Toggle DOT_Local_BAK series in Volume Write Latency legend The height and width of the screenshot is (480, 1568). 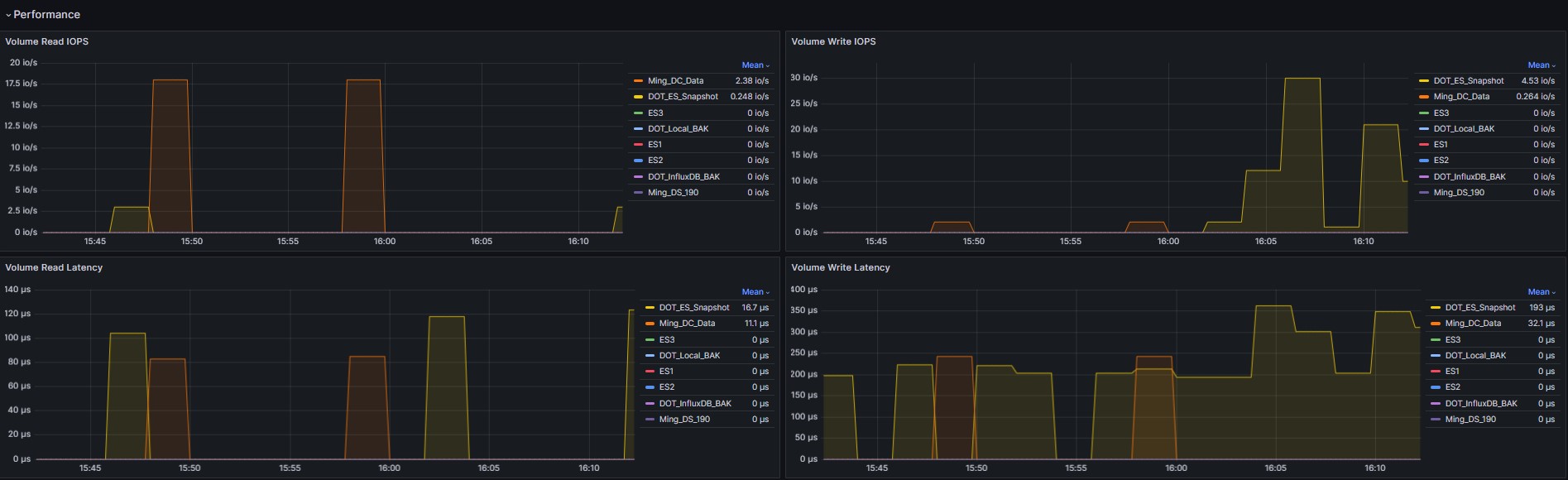pos(1475,356)
